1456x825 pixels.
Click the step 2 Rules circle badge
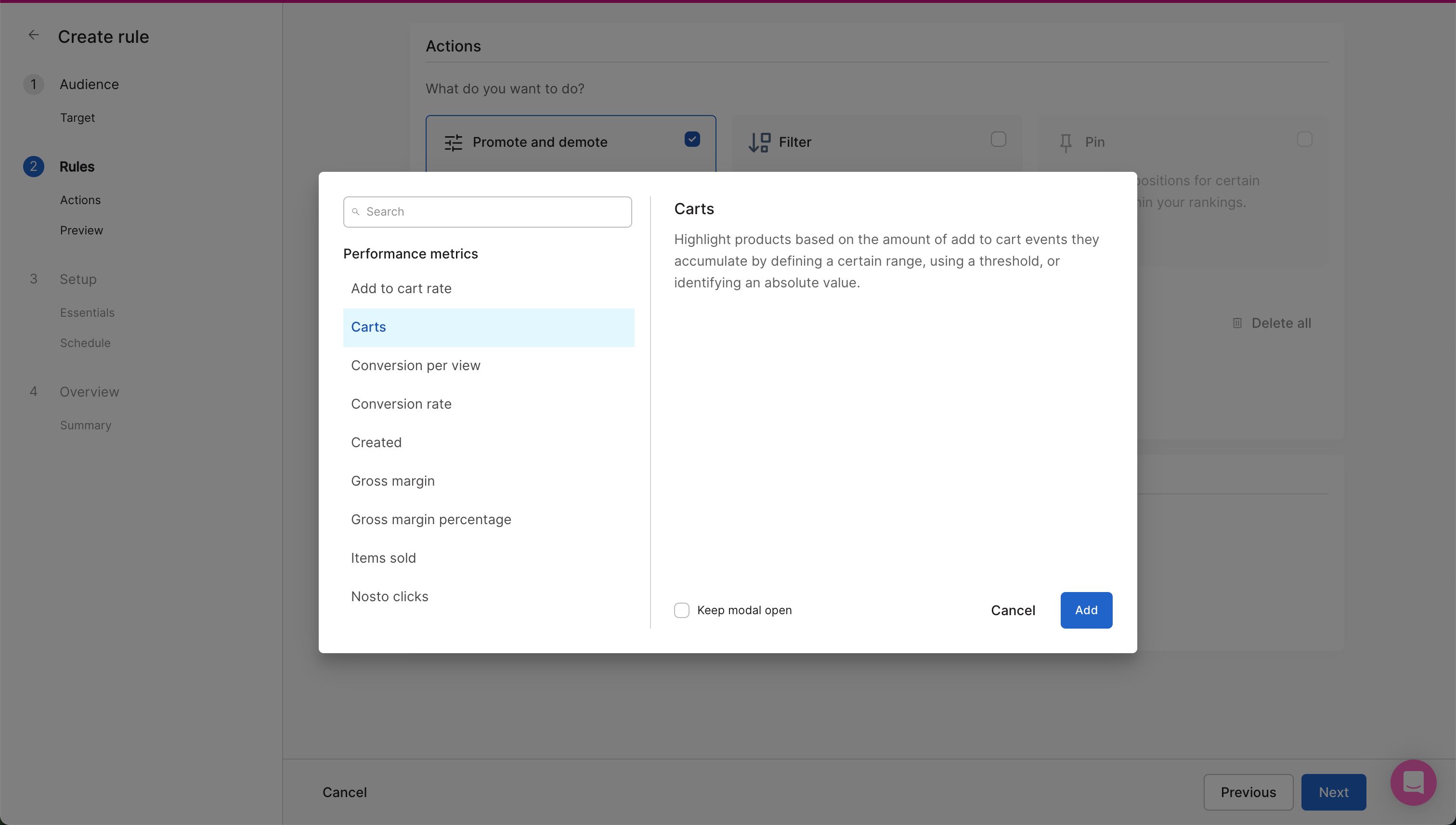[x=33, y=167]
